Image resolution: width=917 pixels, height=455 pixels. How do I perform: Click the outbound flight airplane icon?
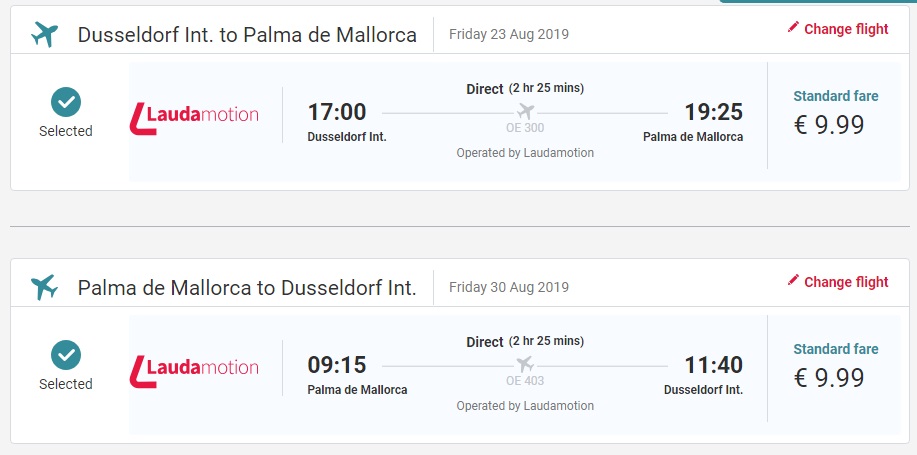(x=45, y=34)
